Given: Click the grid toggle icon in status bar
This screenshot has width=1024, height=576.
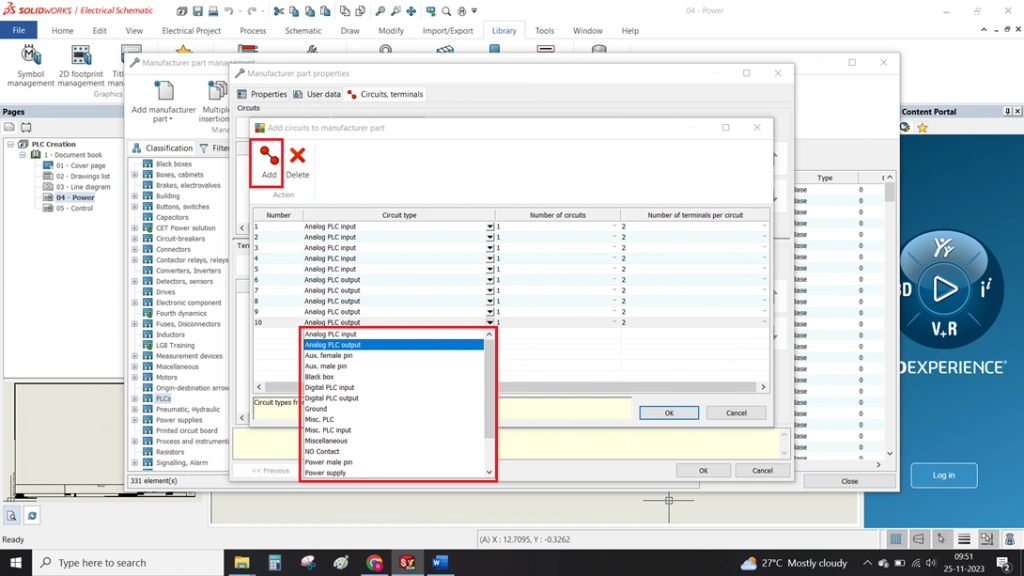Looking at the screenshot, I should click(895, 539).
